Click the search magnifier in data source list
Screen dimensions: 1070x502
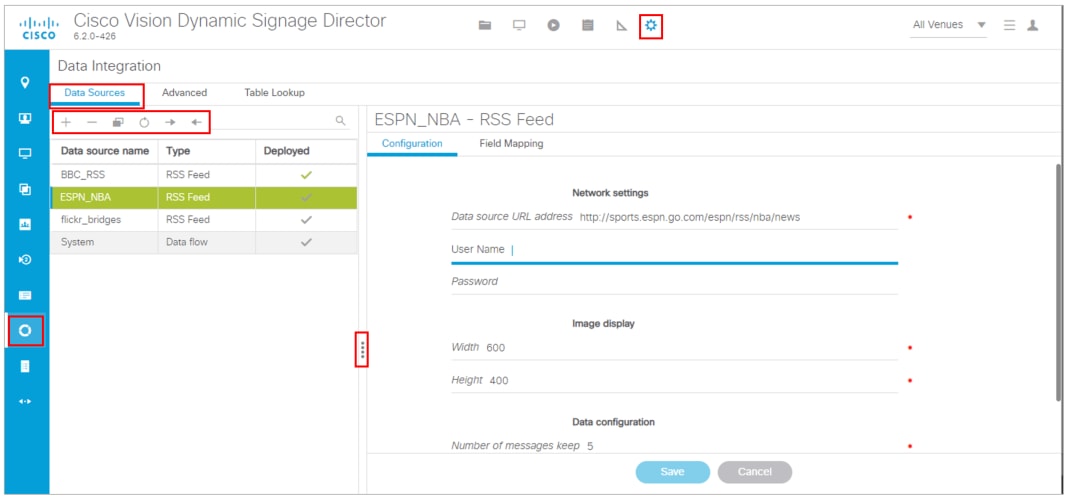click(x=341, y=121)
